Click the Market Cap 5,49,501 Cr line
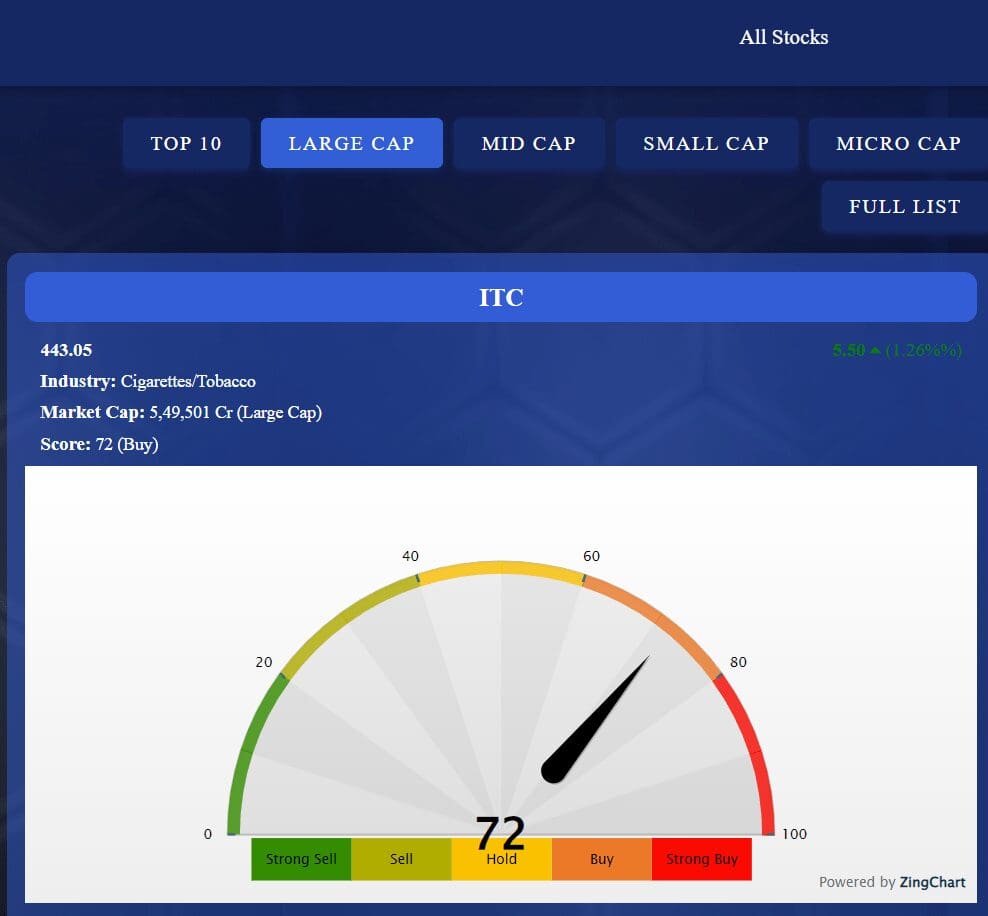988x916 pixels. [x=181, y=413]
